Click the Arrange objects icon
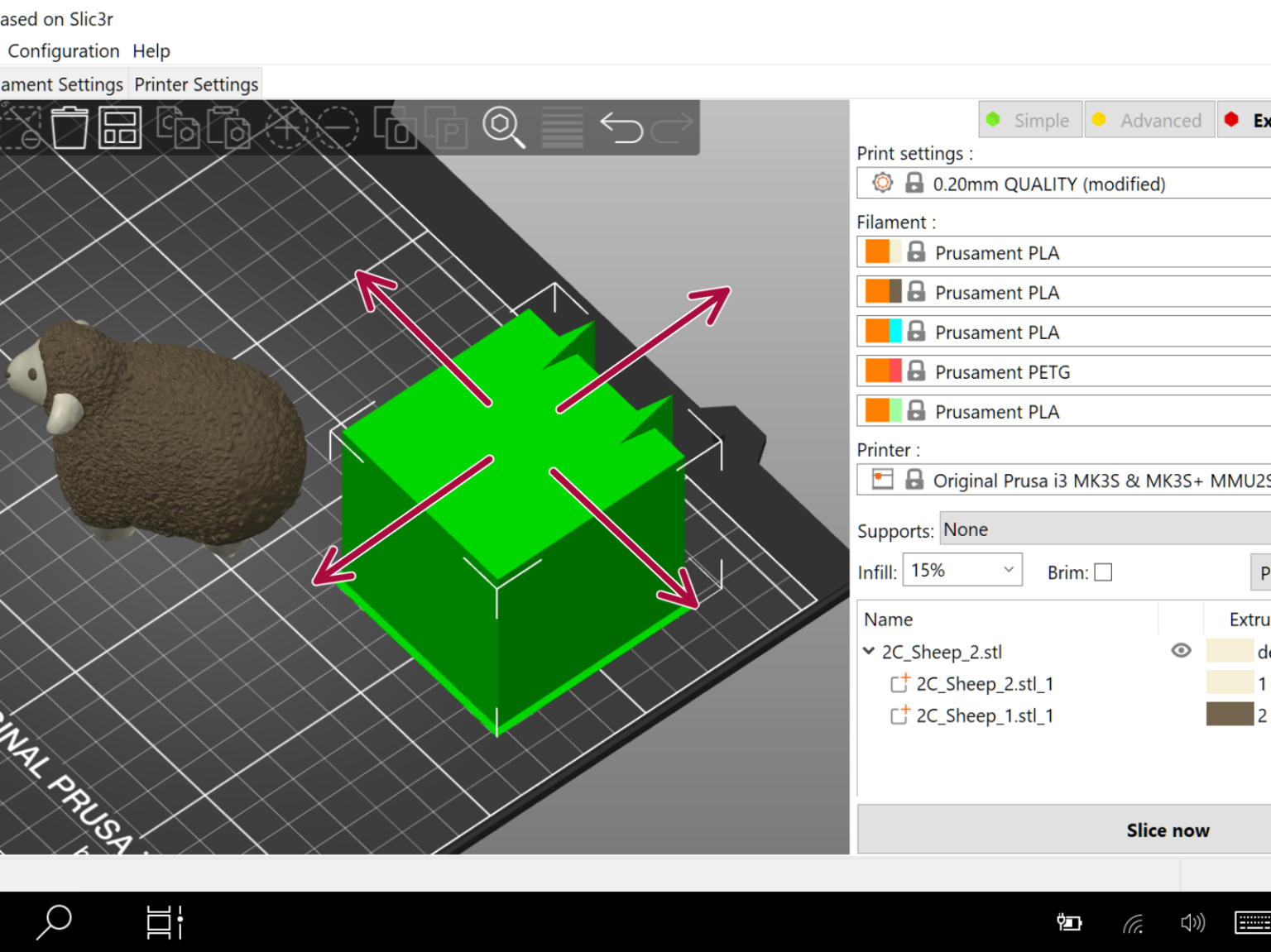The height and width of the screenshot is (952, 1271). tap(120, 128)
